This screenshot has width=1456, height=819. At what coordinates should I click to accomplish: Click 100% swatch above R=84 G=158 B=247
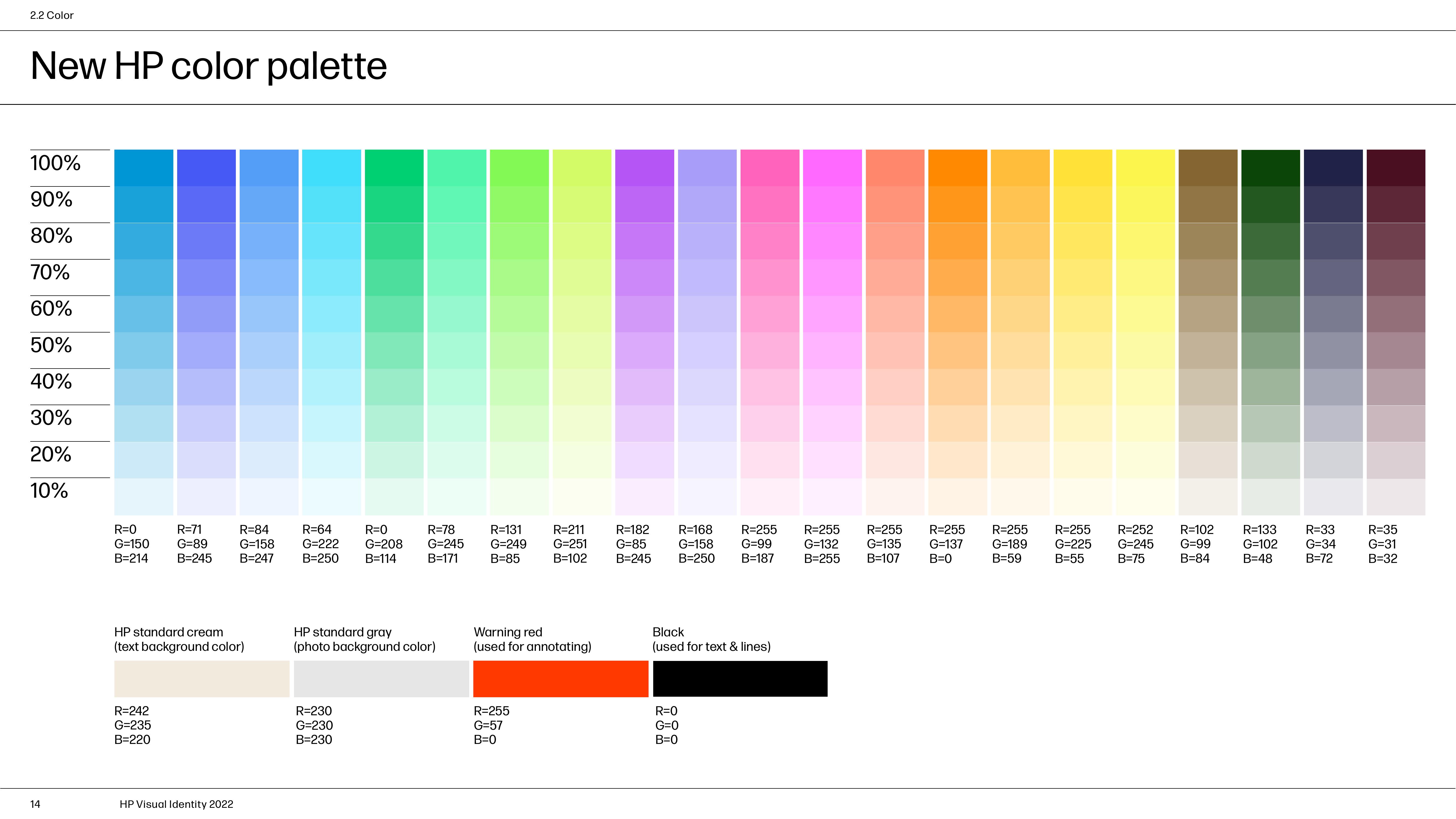point(269,168)
